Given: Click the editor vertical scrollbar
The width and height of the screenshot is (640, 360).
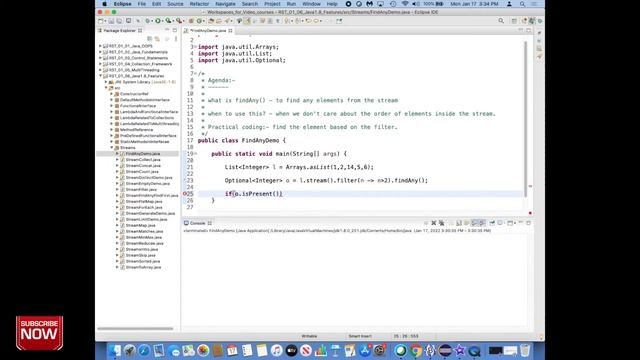Looking at the screenshot, I should (526, 118).
